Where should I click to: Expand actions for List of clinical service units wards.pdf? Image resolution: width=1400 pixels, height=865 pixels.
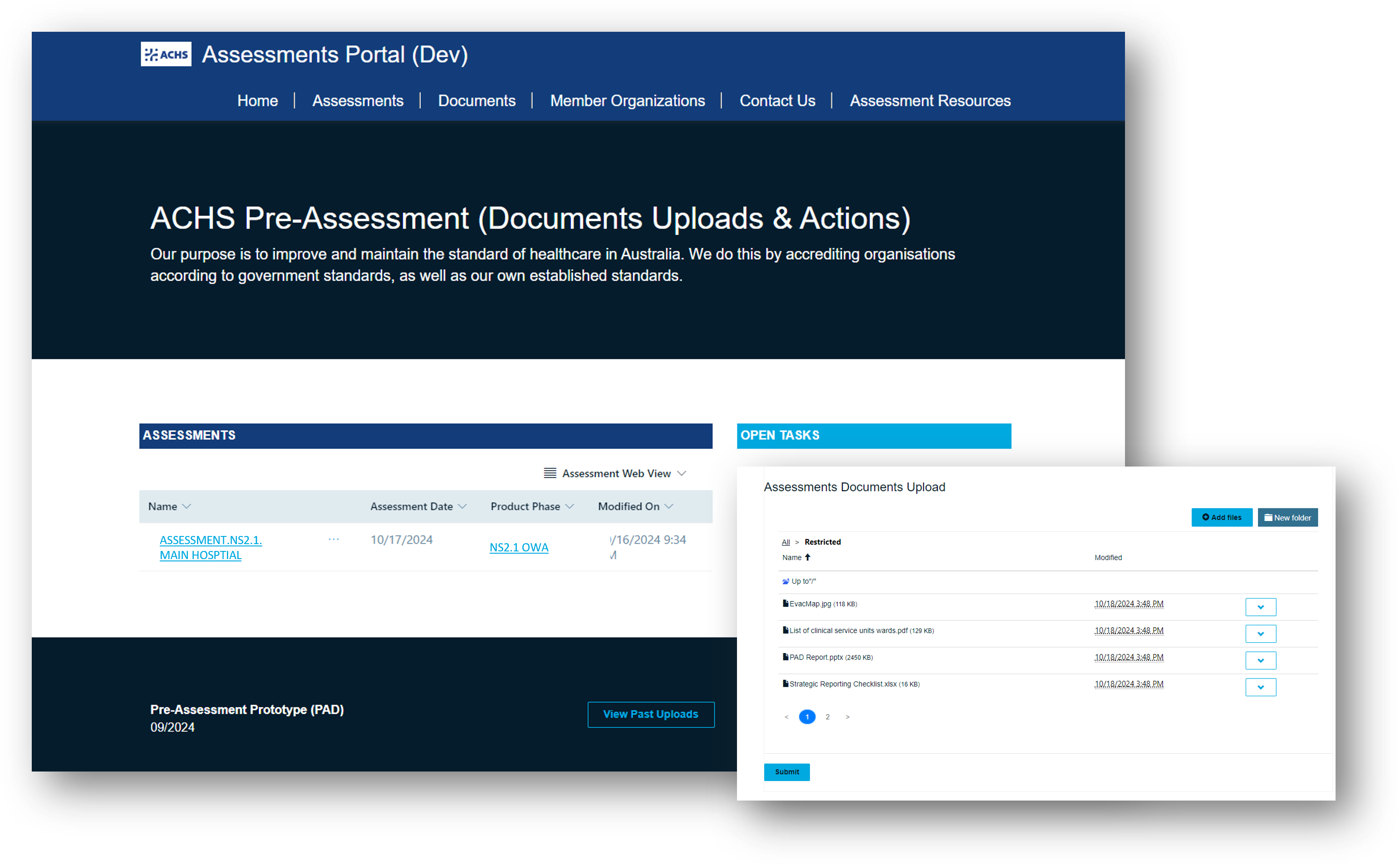click(1261, 634)
